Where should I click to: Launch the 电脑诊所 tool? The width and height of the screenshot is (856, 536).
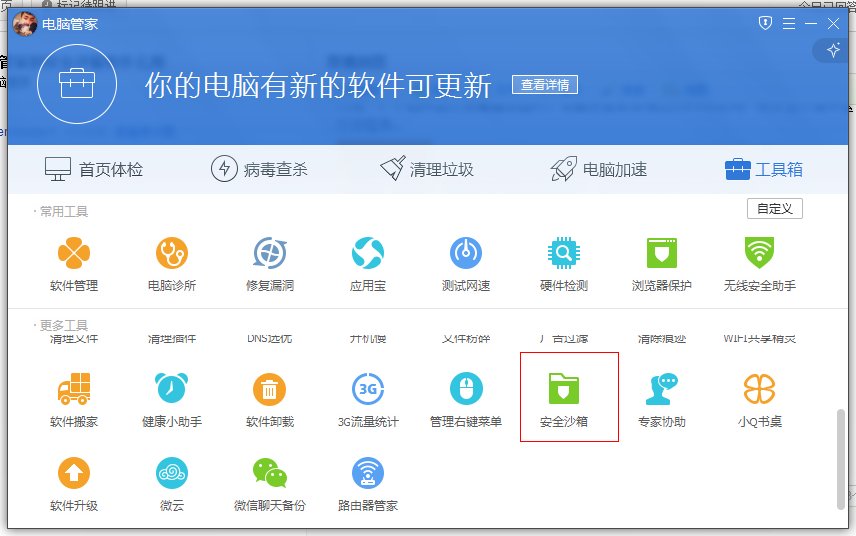[172, 264]
